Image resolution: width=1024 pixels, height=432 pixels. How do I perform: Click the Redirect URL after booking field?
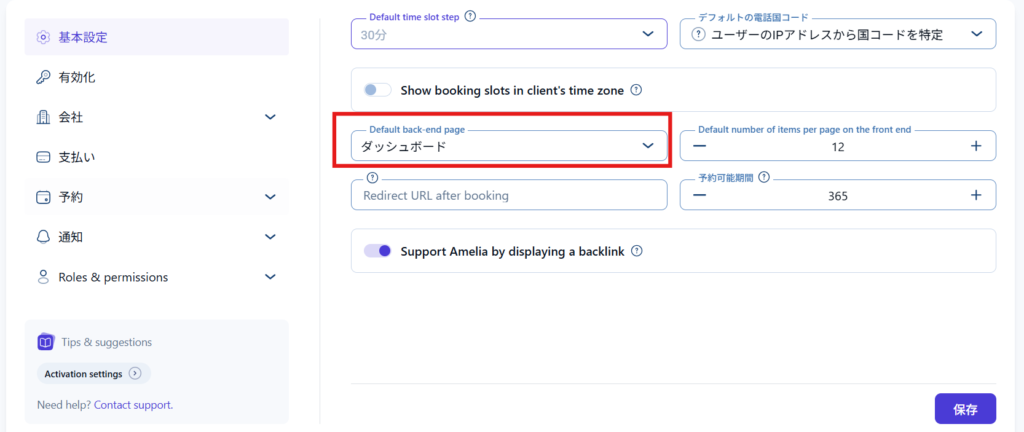point(508,196)
